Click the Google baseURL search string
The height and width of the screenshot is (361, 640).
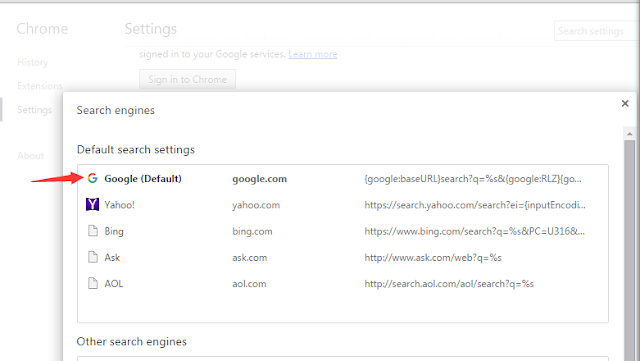473,179
